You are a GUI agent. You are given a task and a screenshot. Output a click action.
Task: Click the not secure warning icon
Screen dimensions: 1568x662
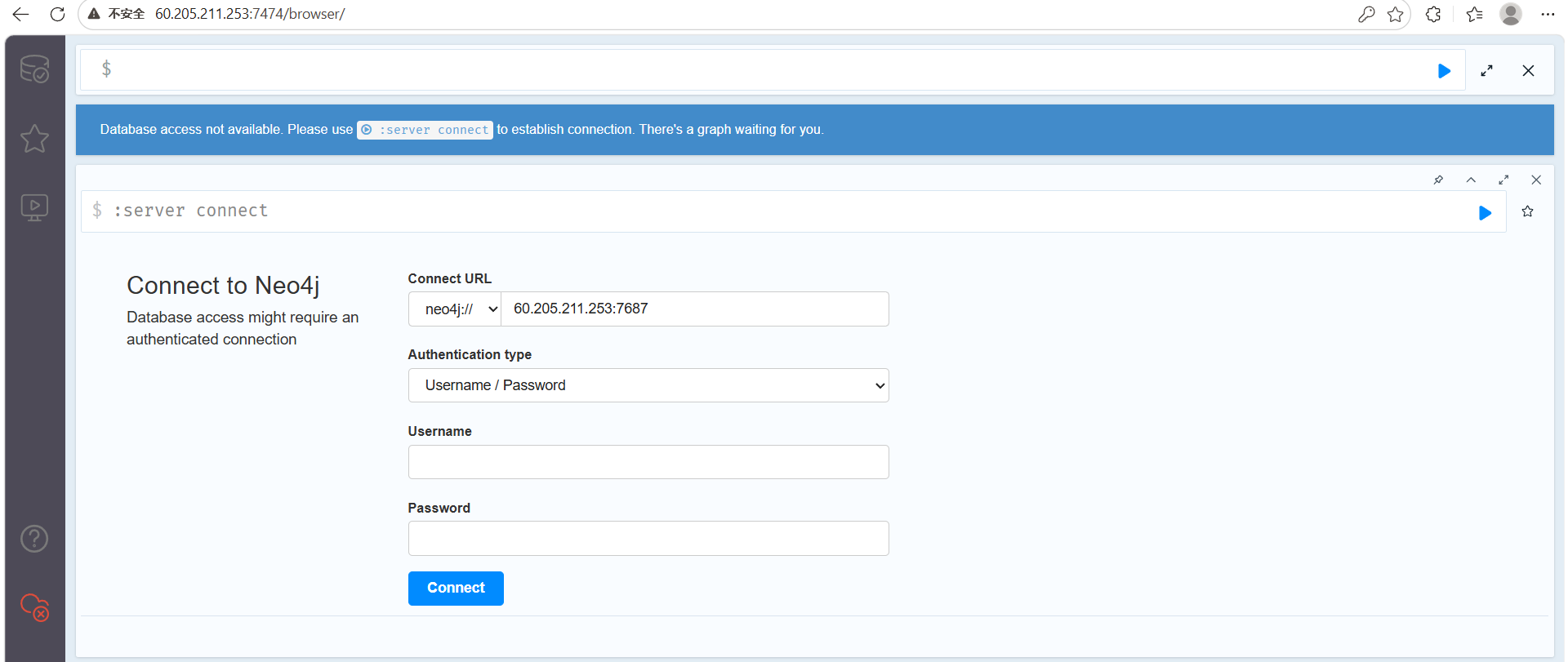[x=95, y=14]
